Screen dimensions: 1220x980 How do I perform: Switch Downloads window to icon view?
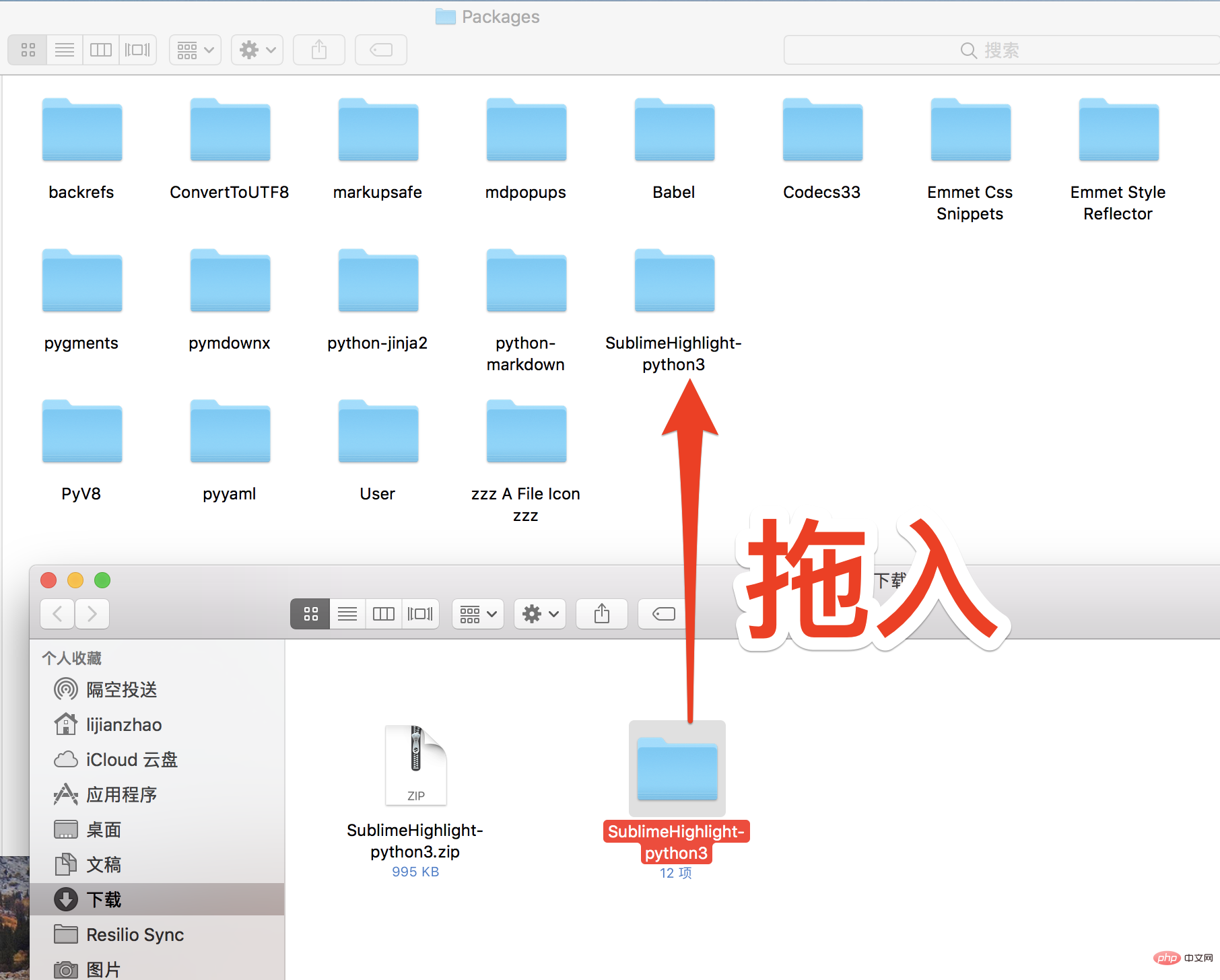click(310, 614)
